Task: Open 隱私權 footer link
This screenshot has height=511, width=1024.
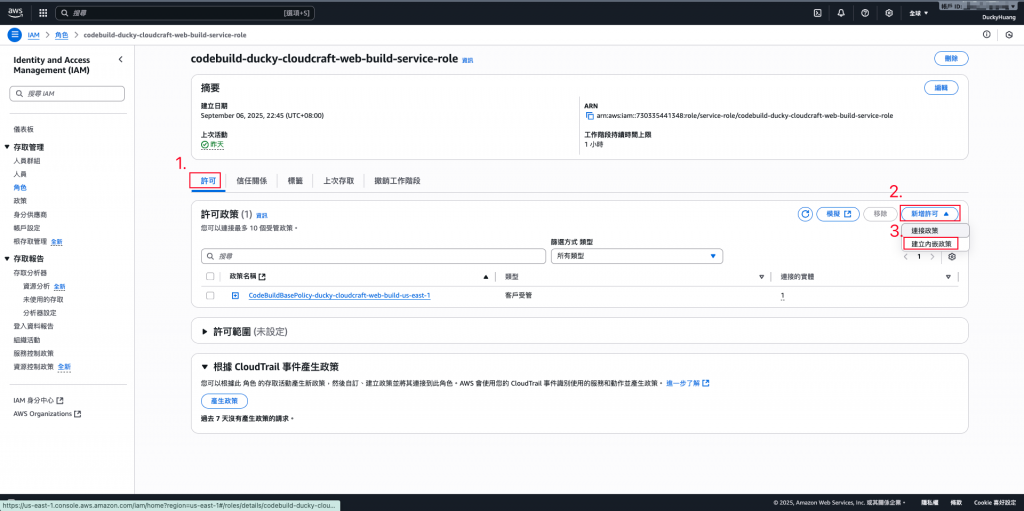Action: point(930,503)
